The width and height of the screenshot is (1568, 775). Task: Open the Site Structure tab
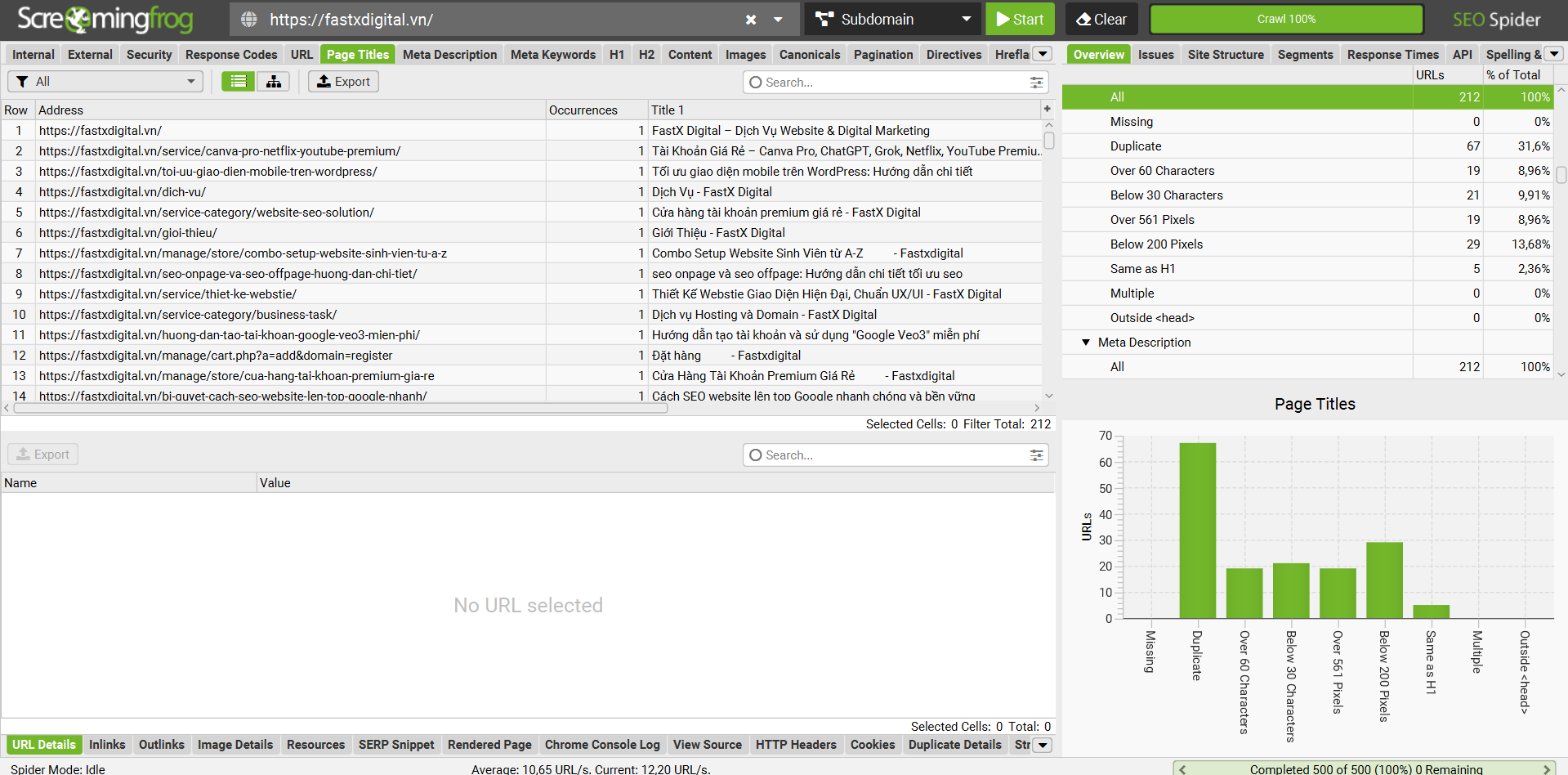pos(1226,54)
